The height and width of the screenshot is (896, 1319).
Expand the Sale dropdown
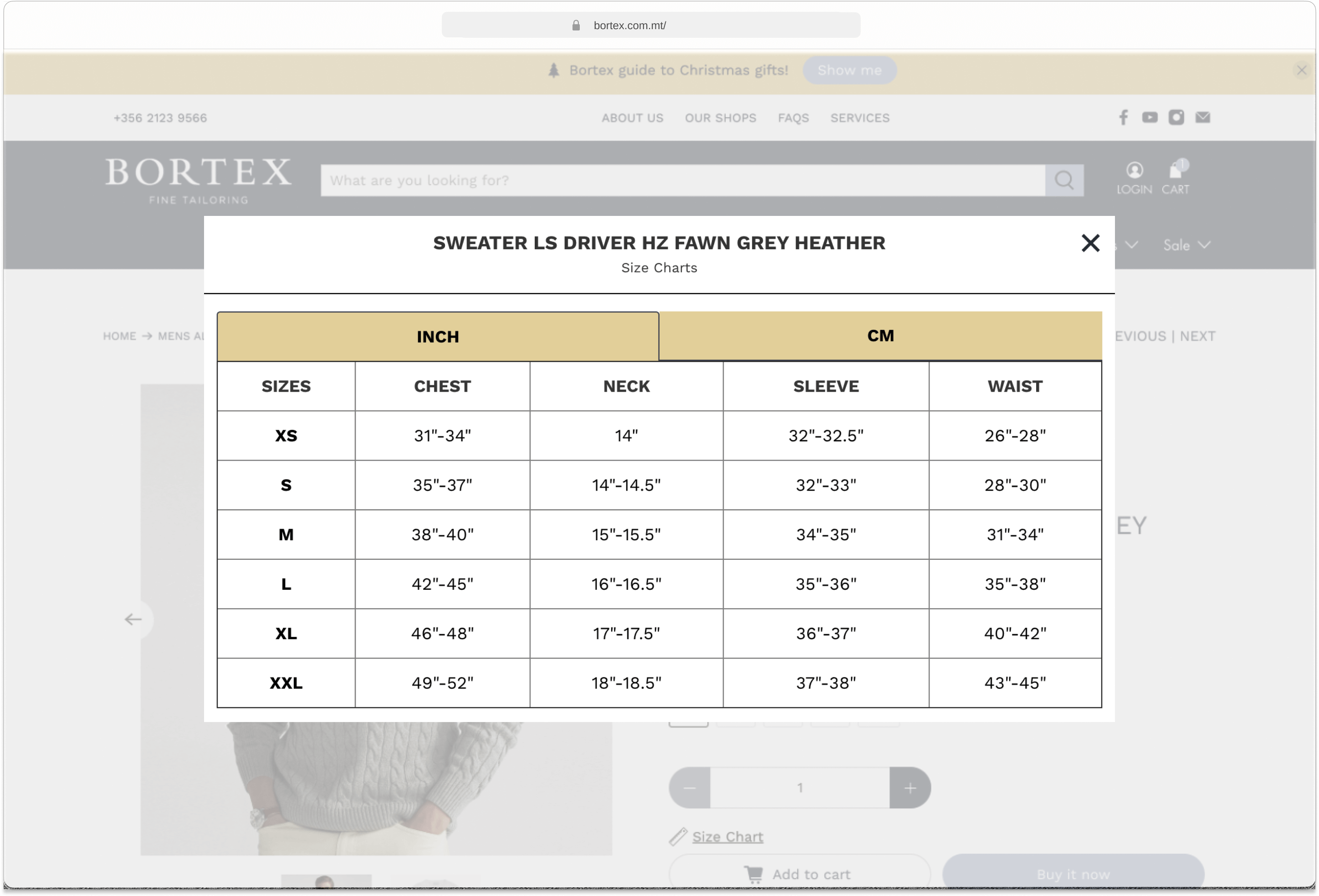[1187, 245]
